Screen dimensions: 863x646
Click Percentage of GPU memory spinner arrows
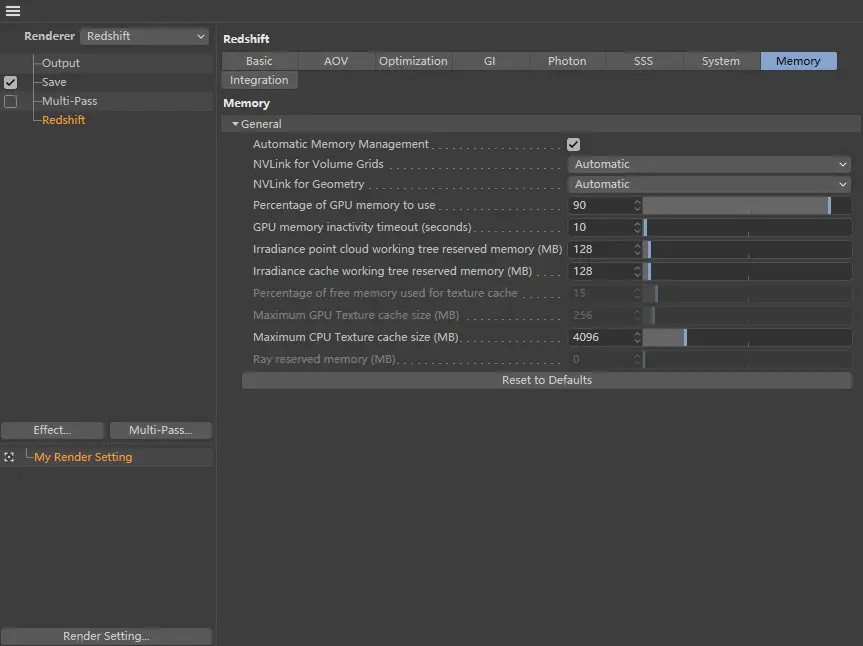[637, 205]
